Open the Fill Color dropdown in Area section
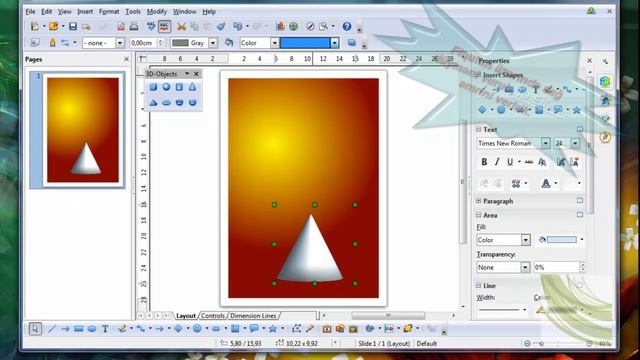 526,240
